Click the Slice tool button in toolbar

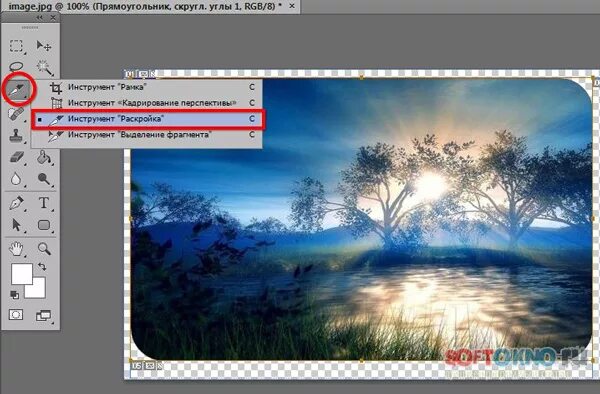click(x=18, y=90)
